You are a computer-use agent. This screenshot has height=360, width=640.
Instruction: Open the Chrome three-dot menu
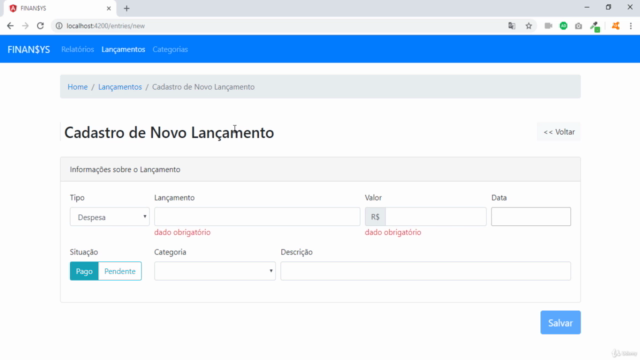(x=631, y=26)
